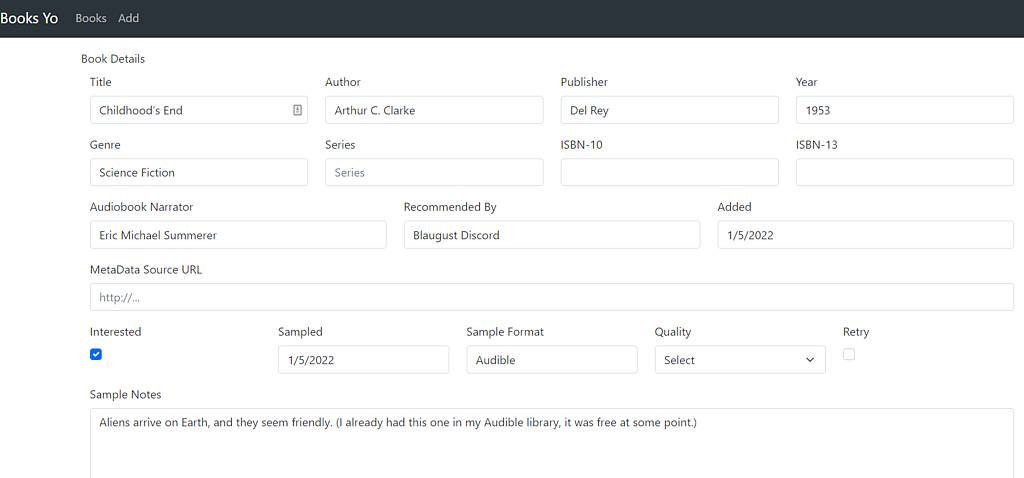Click the autofill icon in Title field

click(x=297, y=110)
